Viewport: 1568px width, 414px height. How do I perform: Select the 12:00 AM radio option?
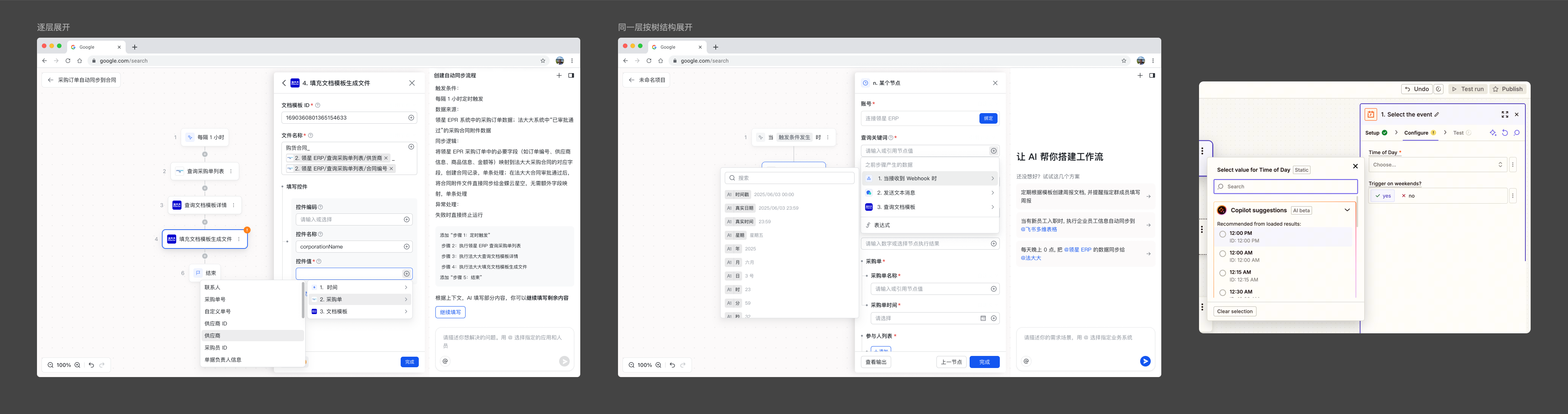(1222, 253)
